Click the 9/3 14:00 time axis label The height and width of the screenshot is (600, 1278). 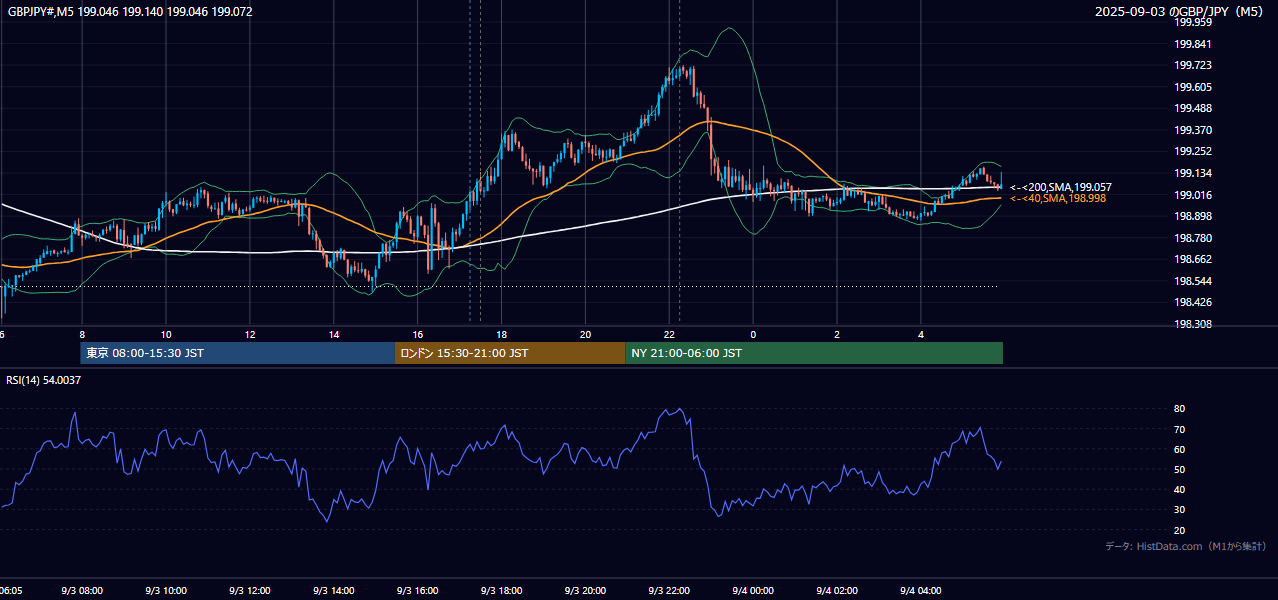click(x=334, y=591)
